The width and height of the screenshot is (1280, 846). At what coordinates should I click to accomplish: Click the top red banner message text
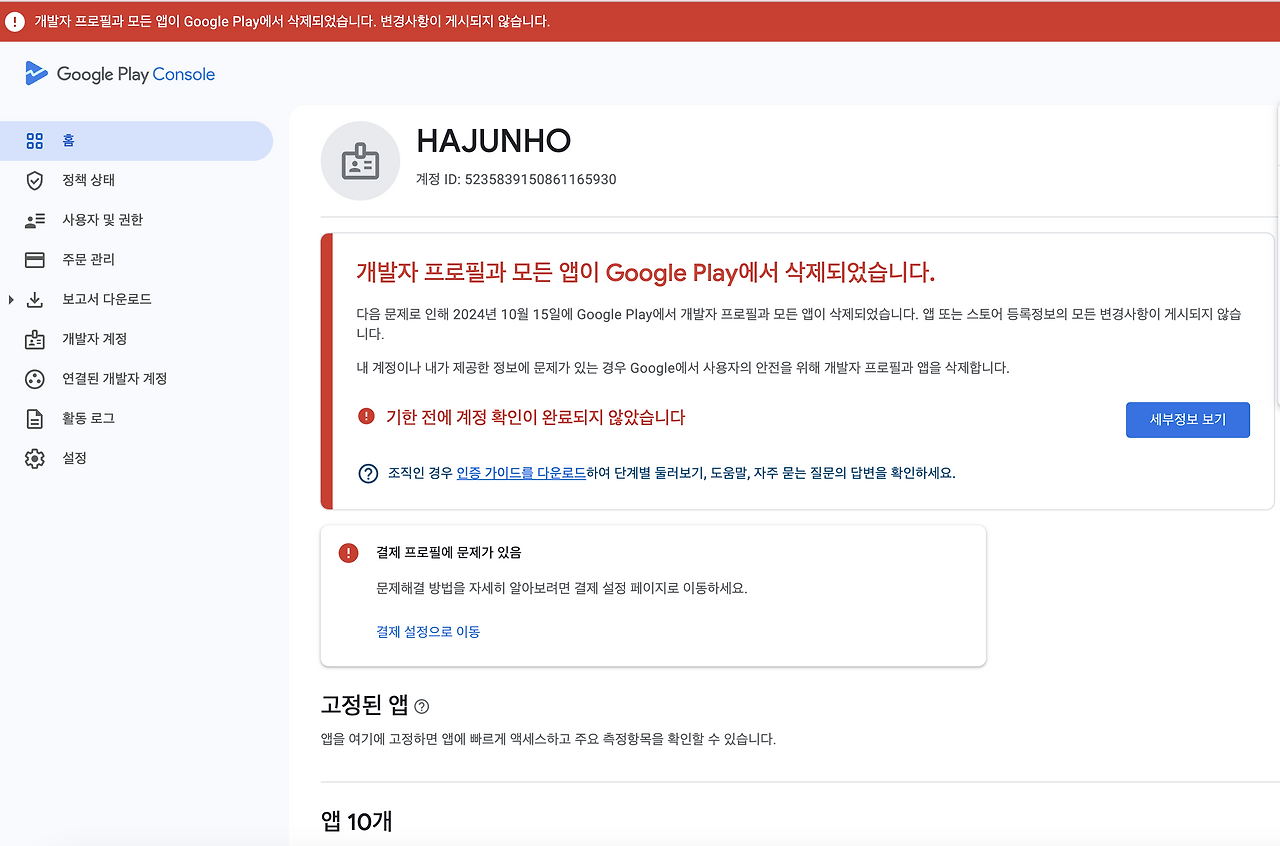[x=292, y=21]
